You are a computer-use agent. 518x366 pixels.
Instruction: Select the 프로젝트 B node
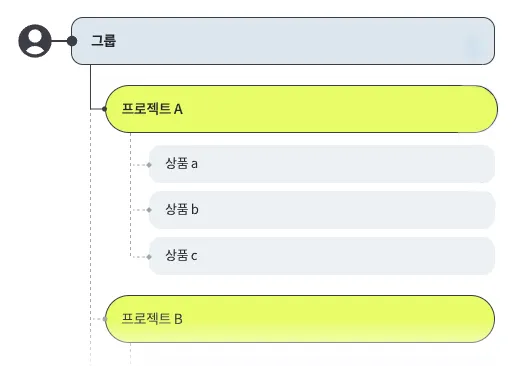(300, 319)
